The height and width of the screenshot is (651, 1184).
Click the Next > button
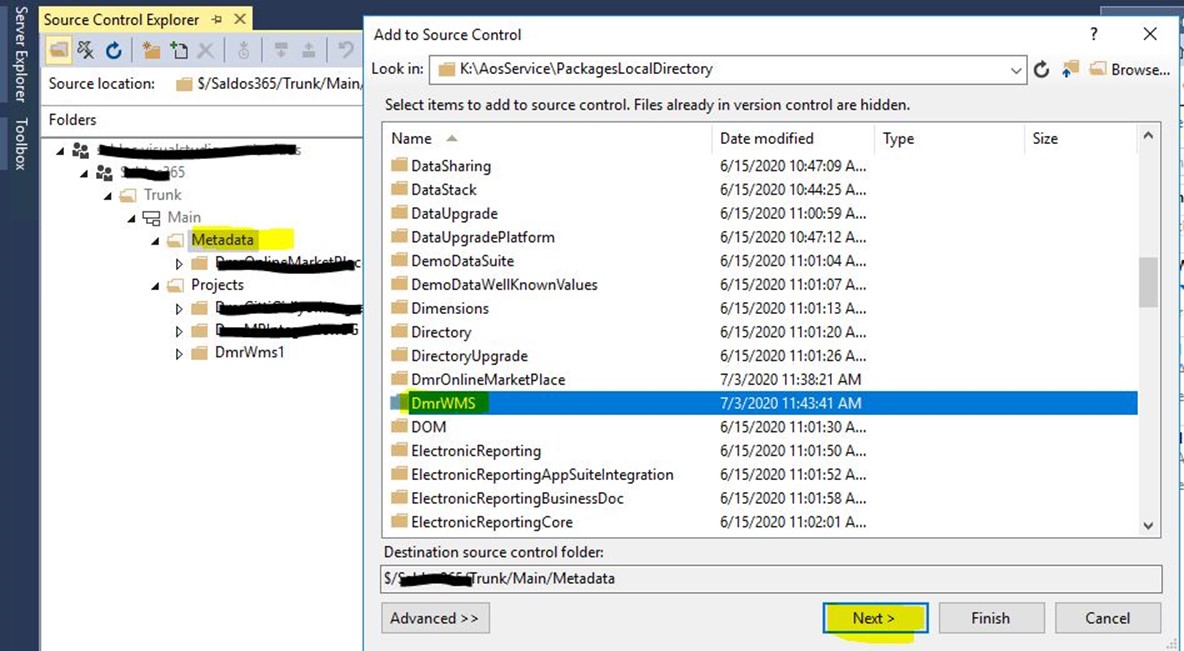click(x=874, y=618)
